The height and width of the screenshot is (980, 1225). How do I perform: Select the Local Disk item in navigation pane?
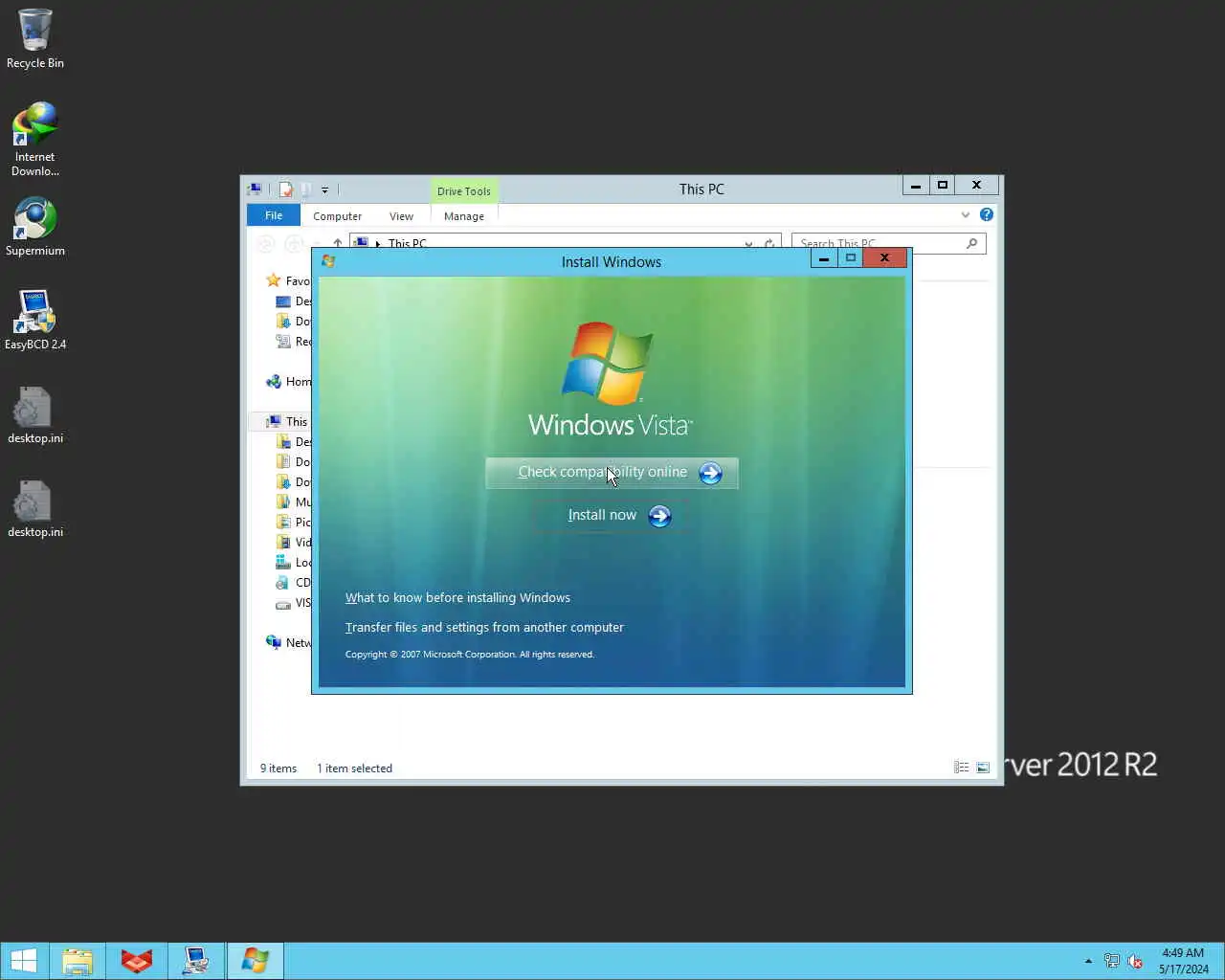coord(293,563)
